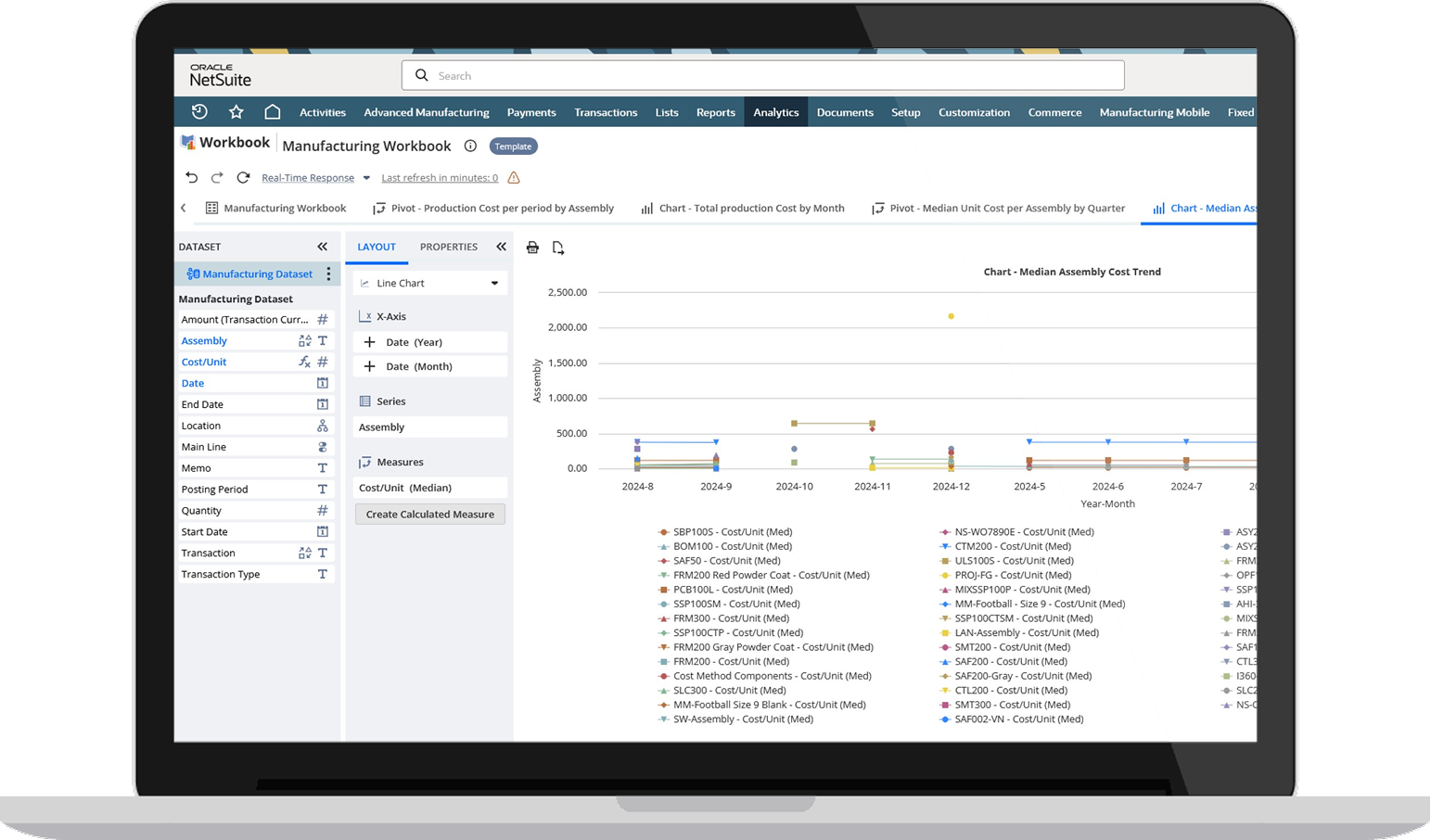Viewport: 1431px width, 840px height.
Task: Open Real-Time Response dropdown arrow
Action: [x=366, y=178]
